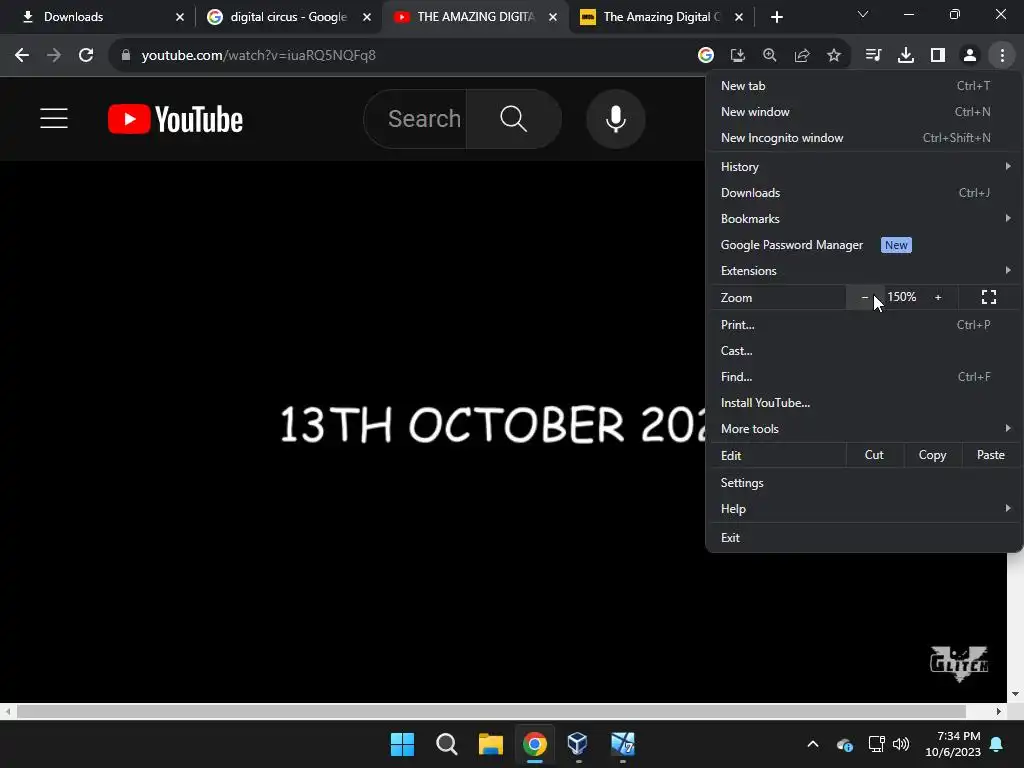Select New tab menu item

coord(863,86)
